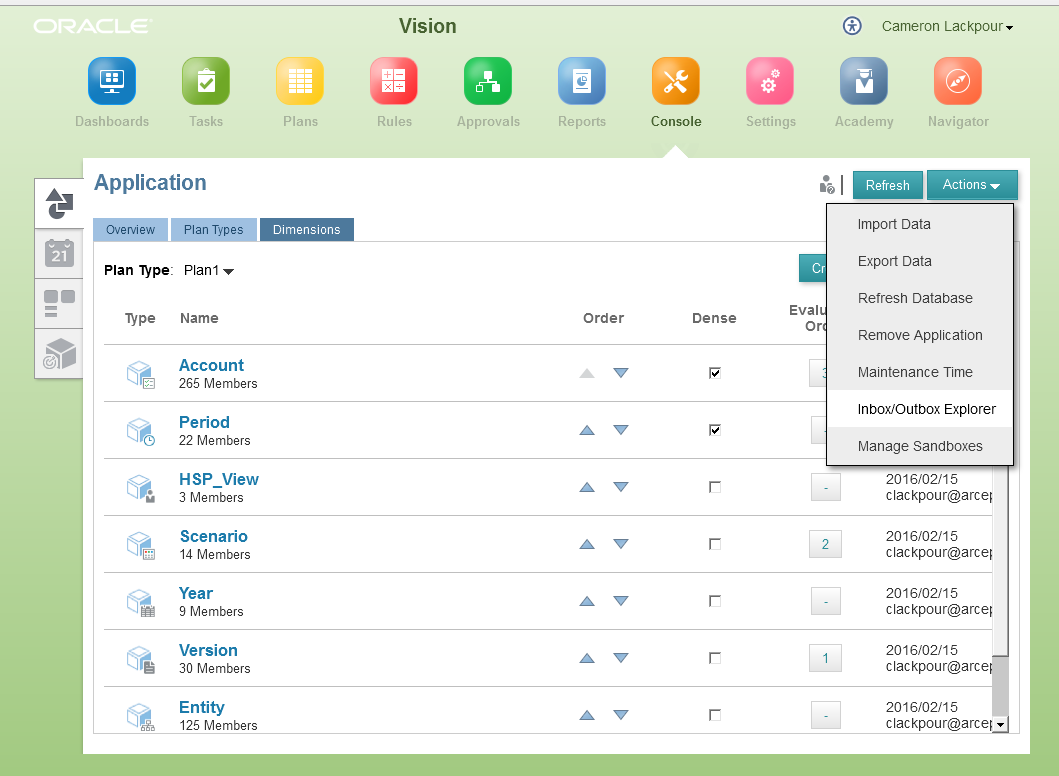
Task: Select Refresh Database menu item
Action: [x=920, y=299]
